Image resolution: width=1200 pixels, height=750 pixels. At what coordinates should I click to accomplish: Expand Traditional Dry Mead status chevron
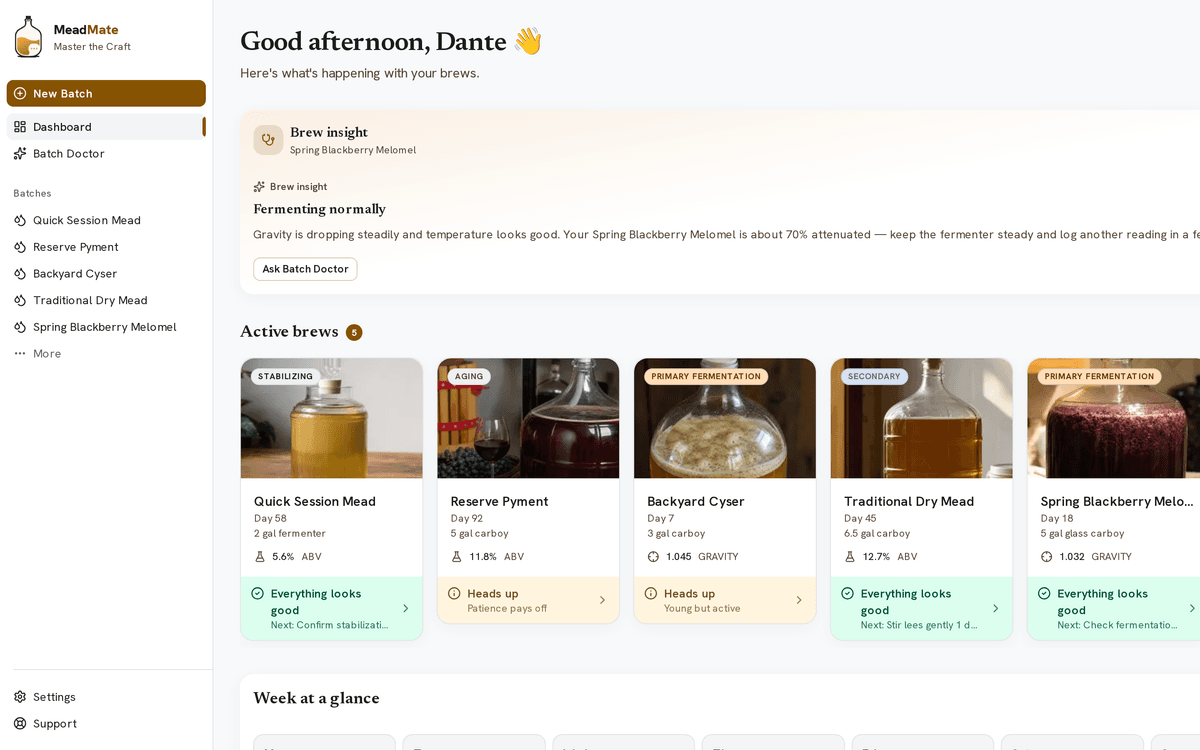[995, 608]
